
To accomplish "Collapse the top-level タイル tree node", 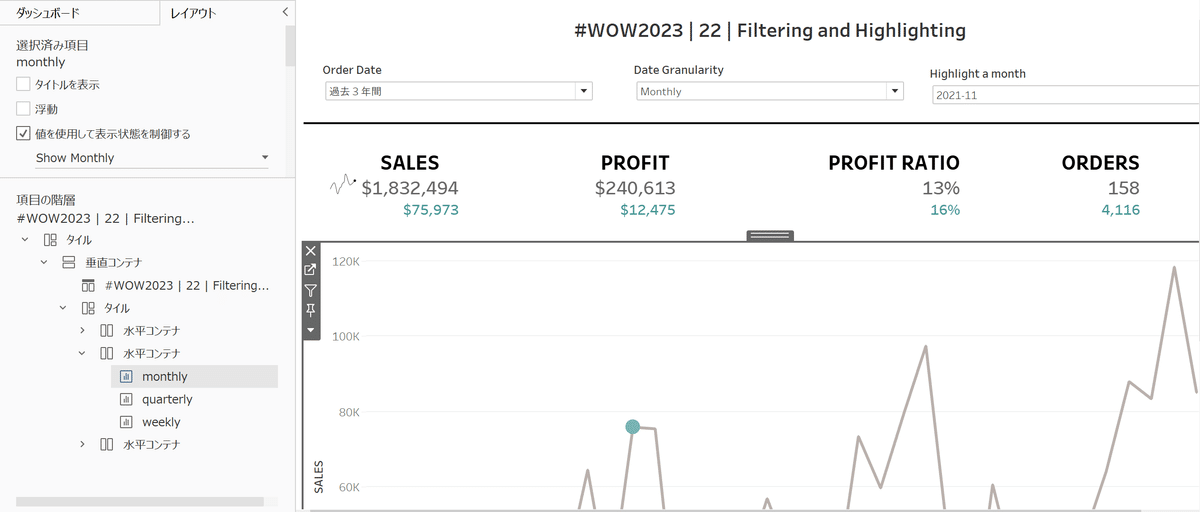I will (26, 240).
